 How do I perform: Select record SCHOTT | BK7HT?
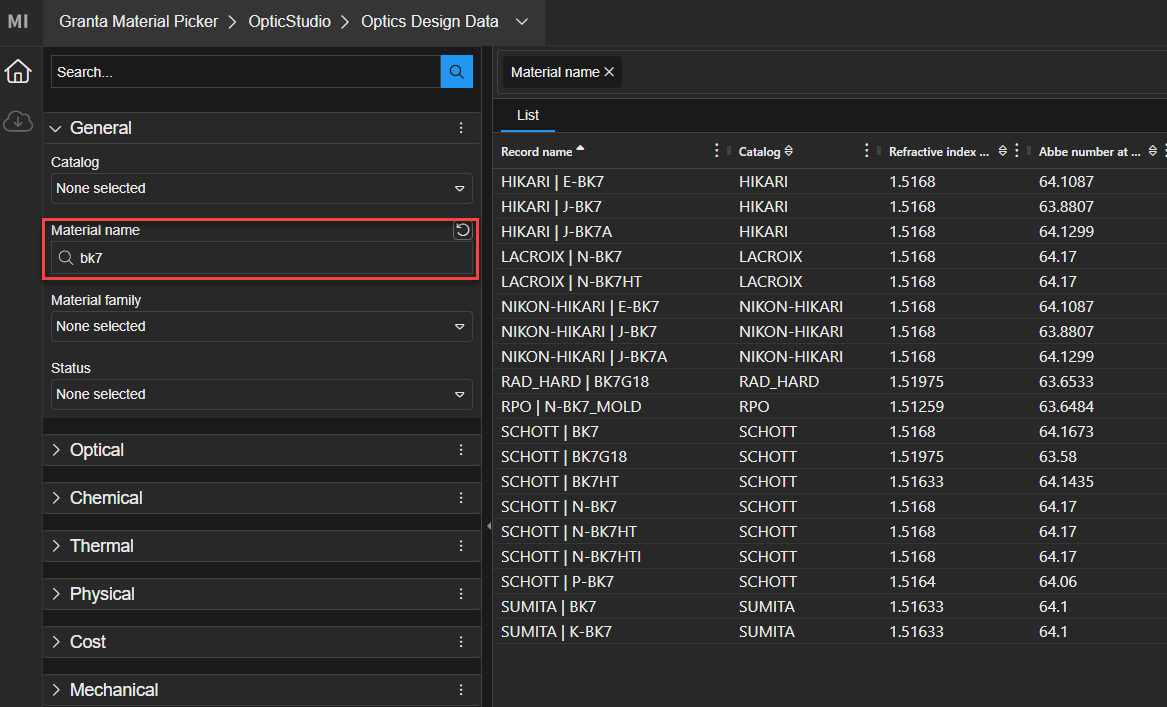(560, 482)
